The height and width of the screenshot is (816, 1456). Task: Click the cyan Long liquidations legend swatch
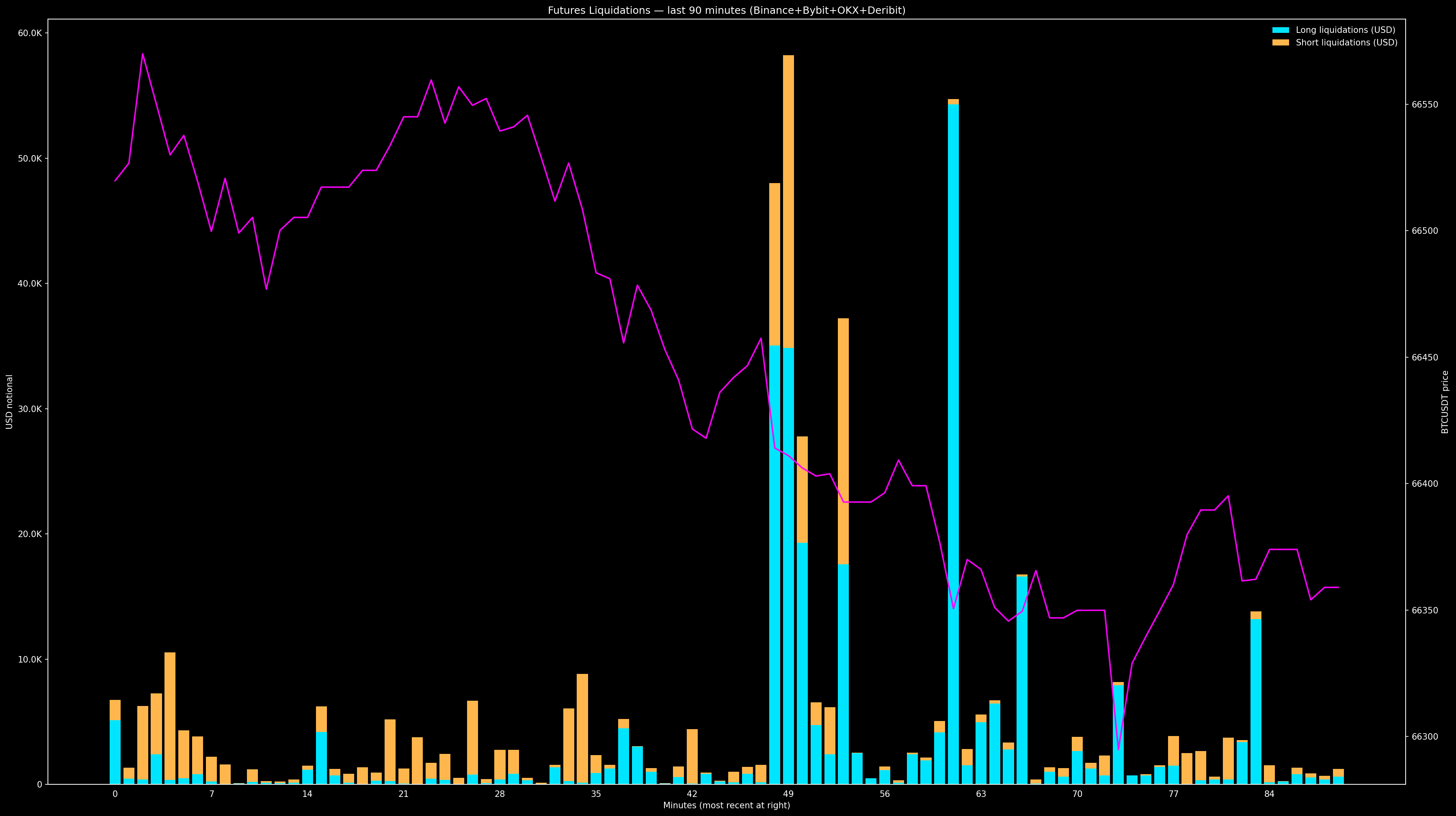(x=1280, y=30)
